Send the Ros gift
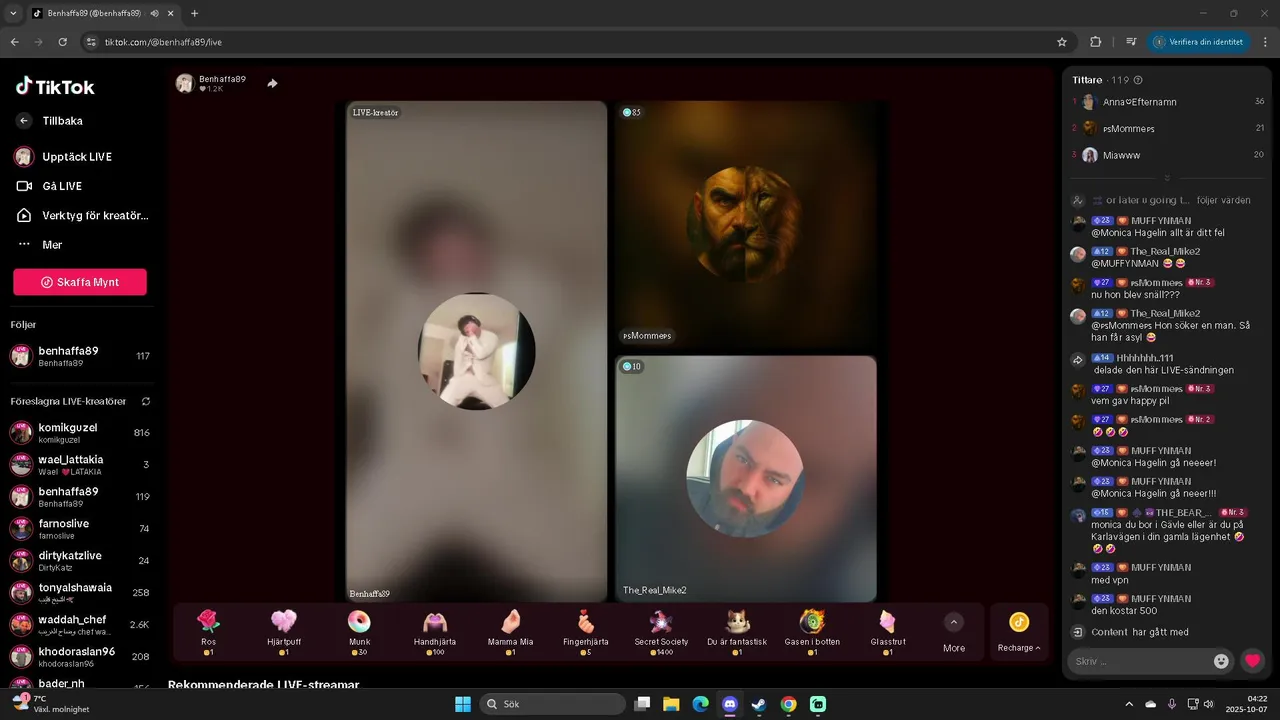The width and height of the screenshot is (1280, 720). 208,631
